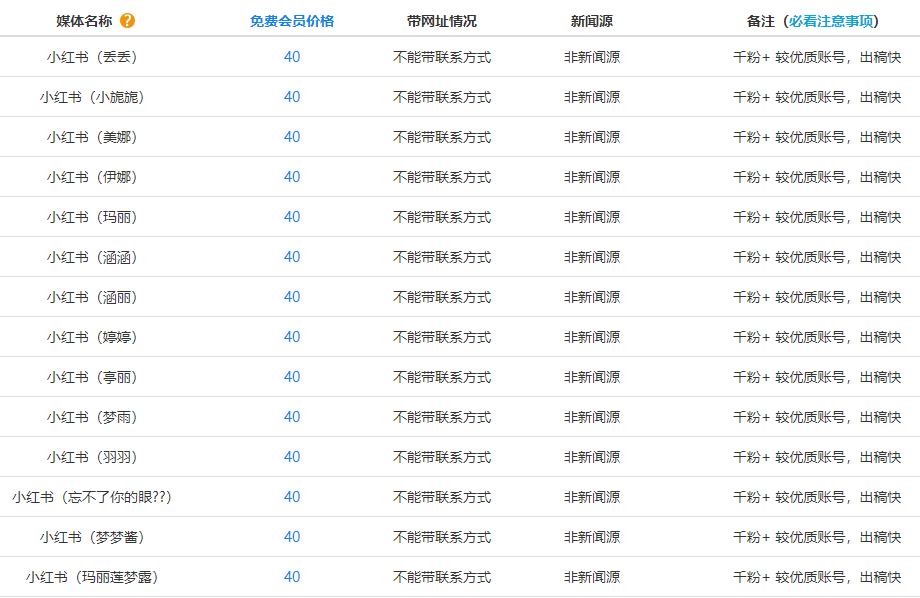
Task: Click 不能带联系方式 in 玛丽 row
Action: tap(442, 217)
